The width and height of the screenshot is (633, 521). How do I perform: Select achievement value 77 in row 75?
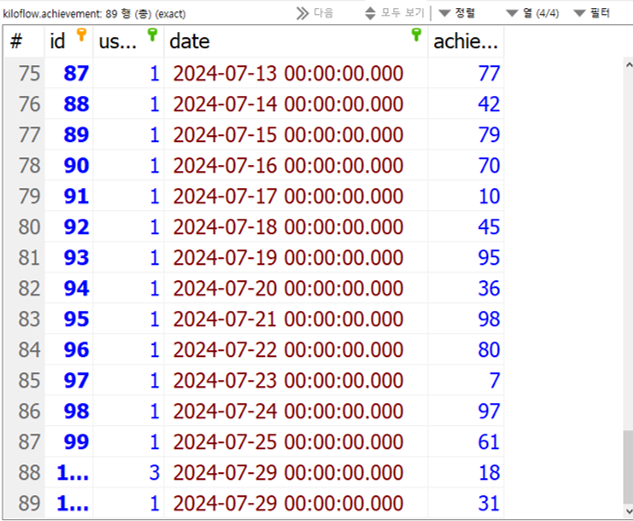465,73
